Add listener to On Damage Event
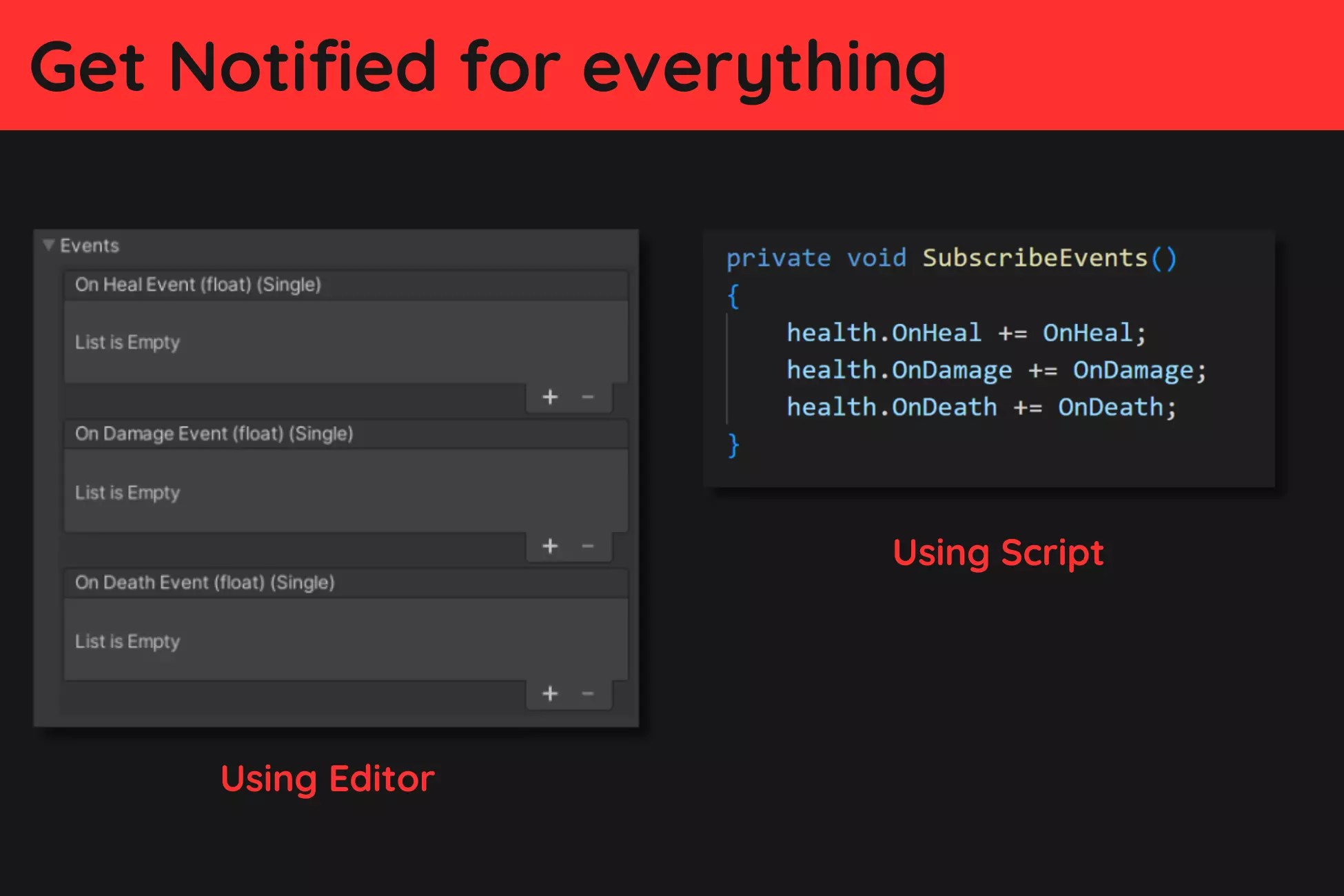The image size is (1344, 896). (550, 547)
